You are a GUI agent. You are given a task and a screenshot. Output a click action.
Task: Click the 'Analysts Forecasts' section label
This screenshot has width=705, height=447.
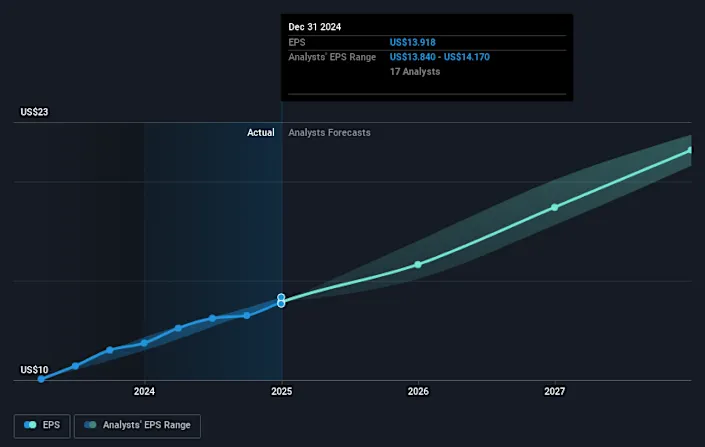tap(330, 133)
